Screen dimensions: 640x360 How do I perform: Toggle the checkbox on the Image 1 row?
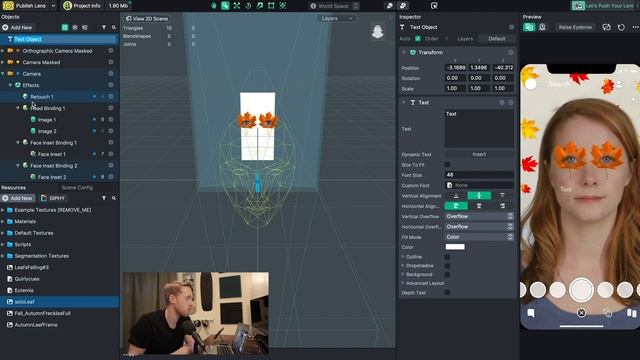(111, 119)
